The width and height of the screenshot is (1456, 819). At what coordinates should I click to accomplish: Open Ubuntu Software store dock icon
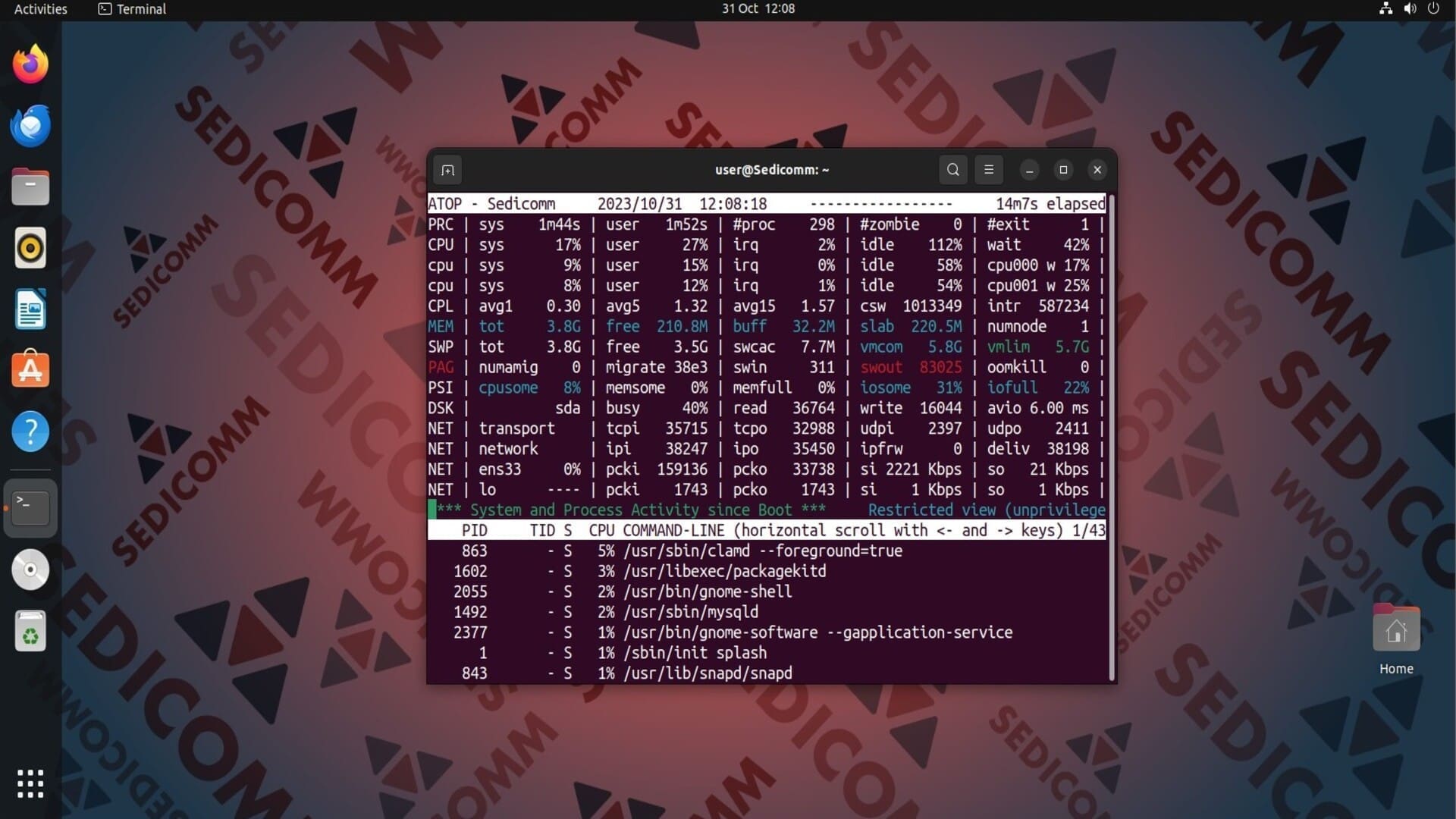pyautogui.click(x=30, y=370)
